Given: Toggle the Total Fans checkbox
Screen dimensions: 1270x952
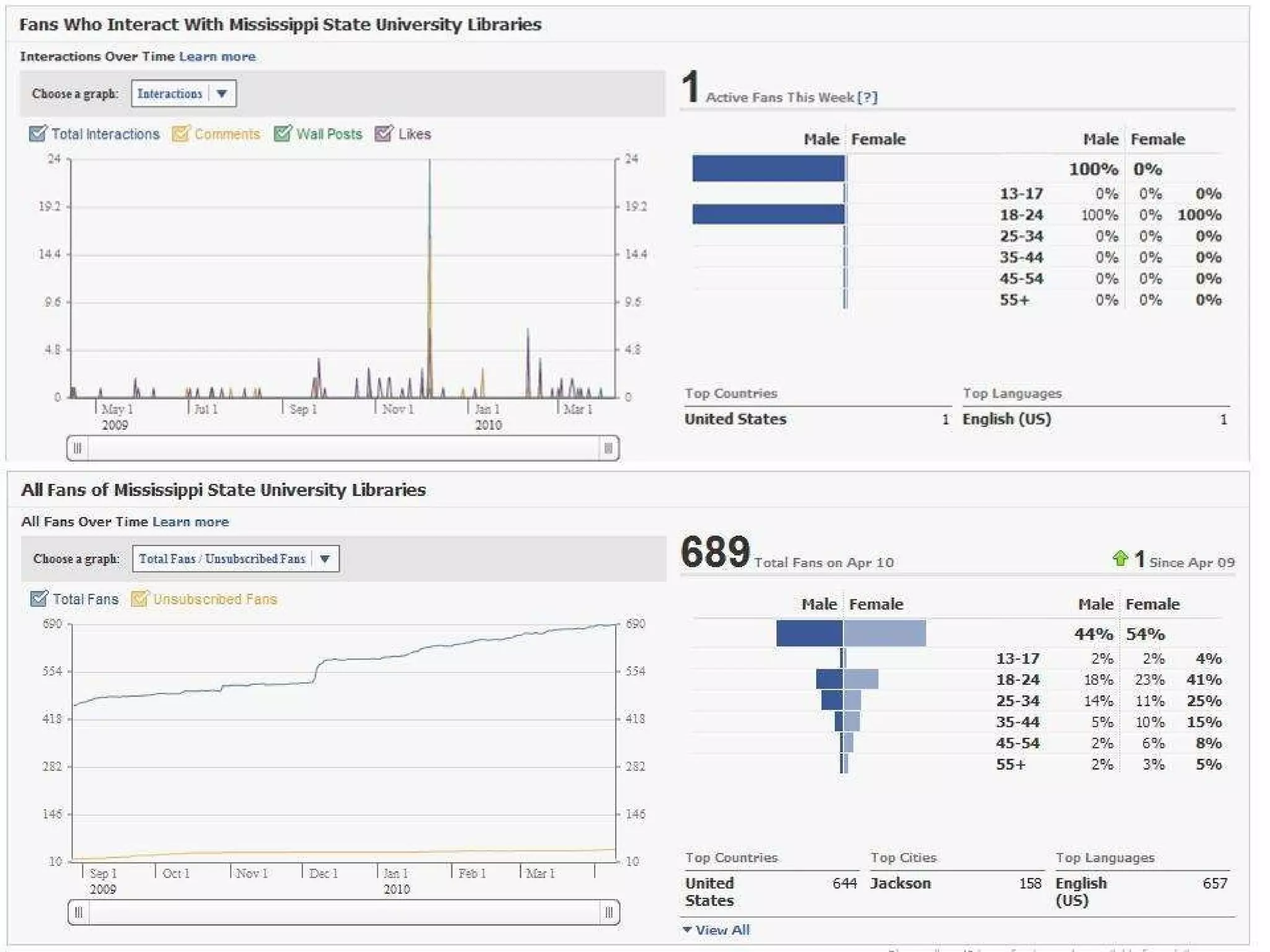Looking at the screenshot, I should (38, 599).
